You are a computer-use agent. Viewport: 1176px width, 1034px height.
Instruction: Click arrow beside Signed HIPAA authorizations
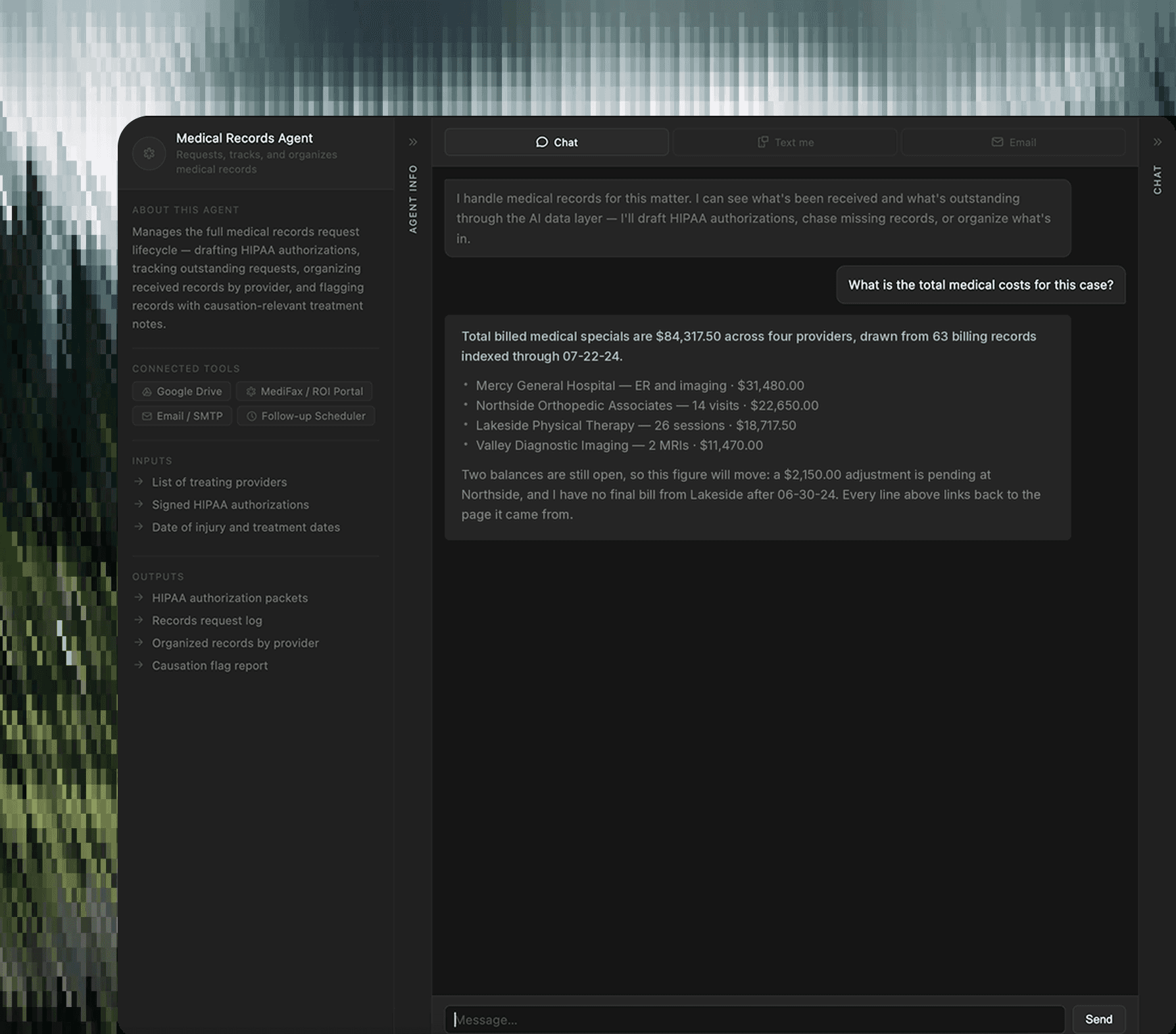[139, 504]
